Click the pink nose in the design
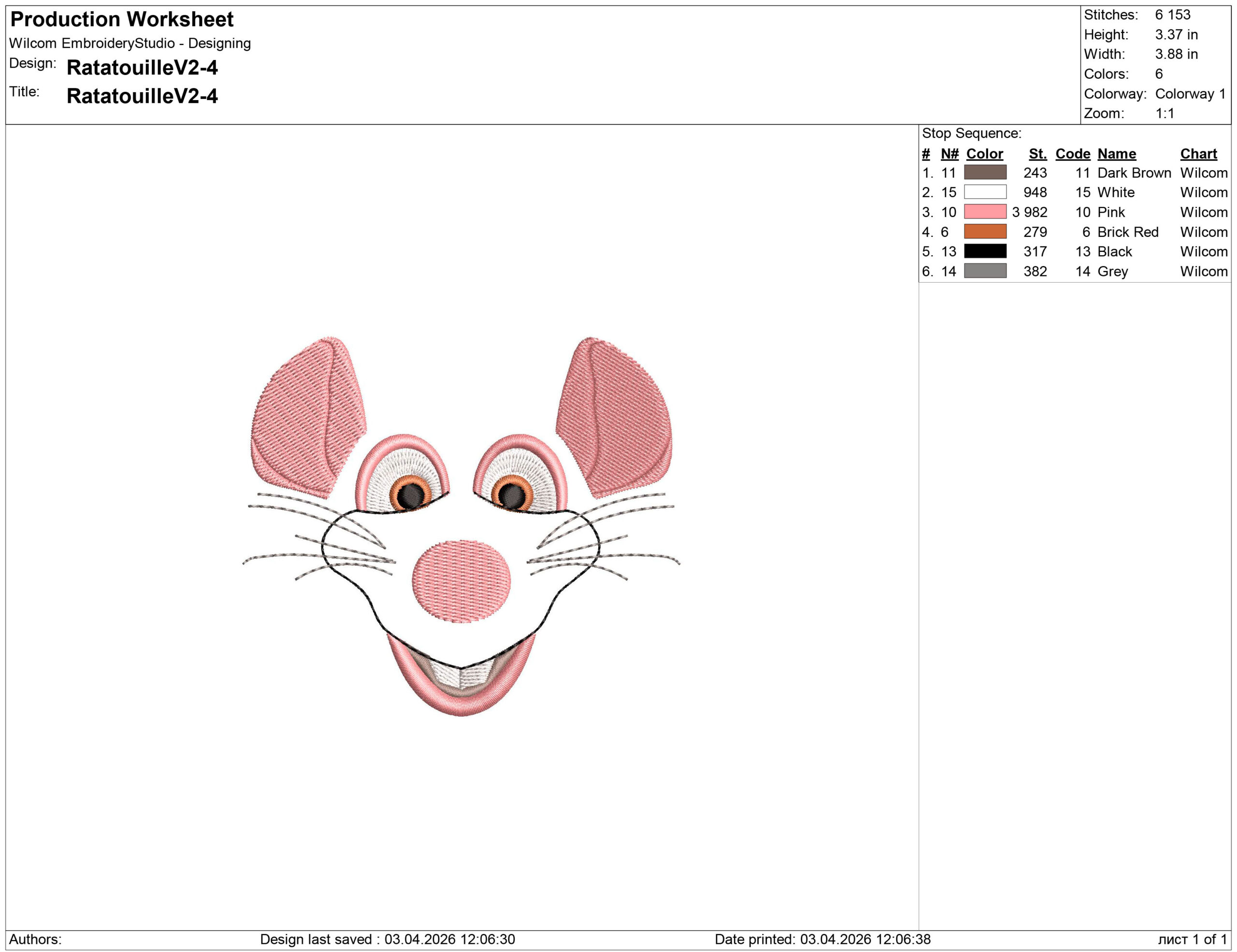1237x952 pixels. [461, 581]
